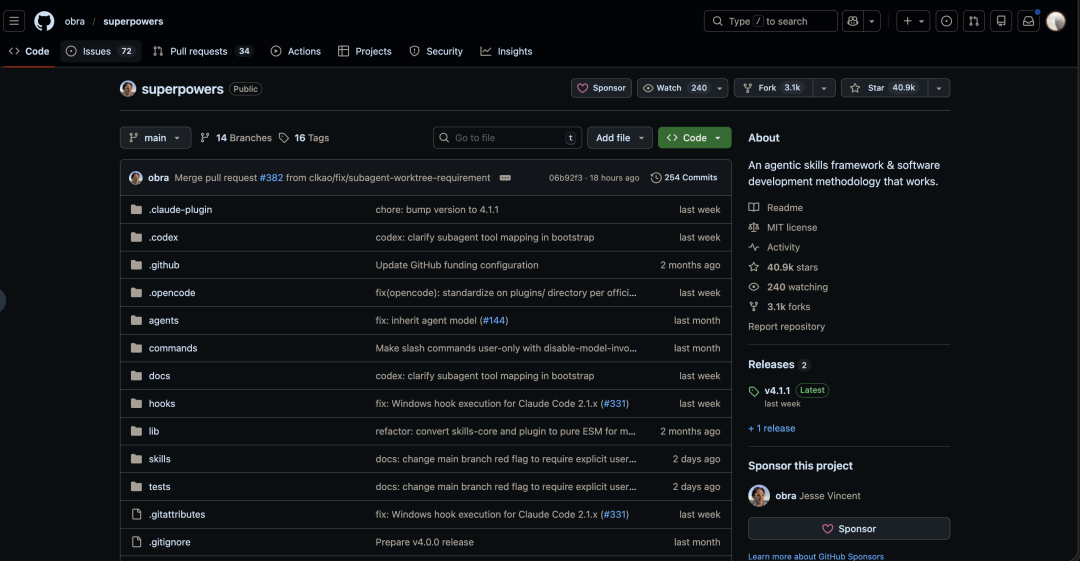Click the 240 watching eye icon
This screenshot has height=561, width=1080.
[x=754, y=287]
